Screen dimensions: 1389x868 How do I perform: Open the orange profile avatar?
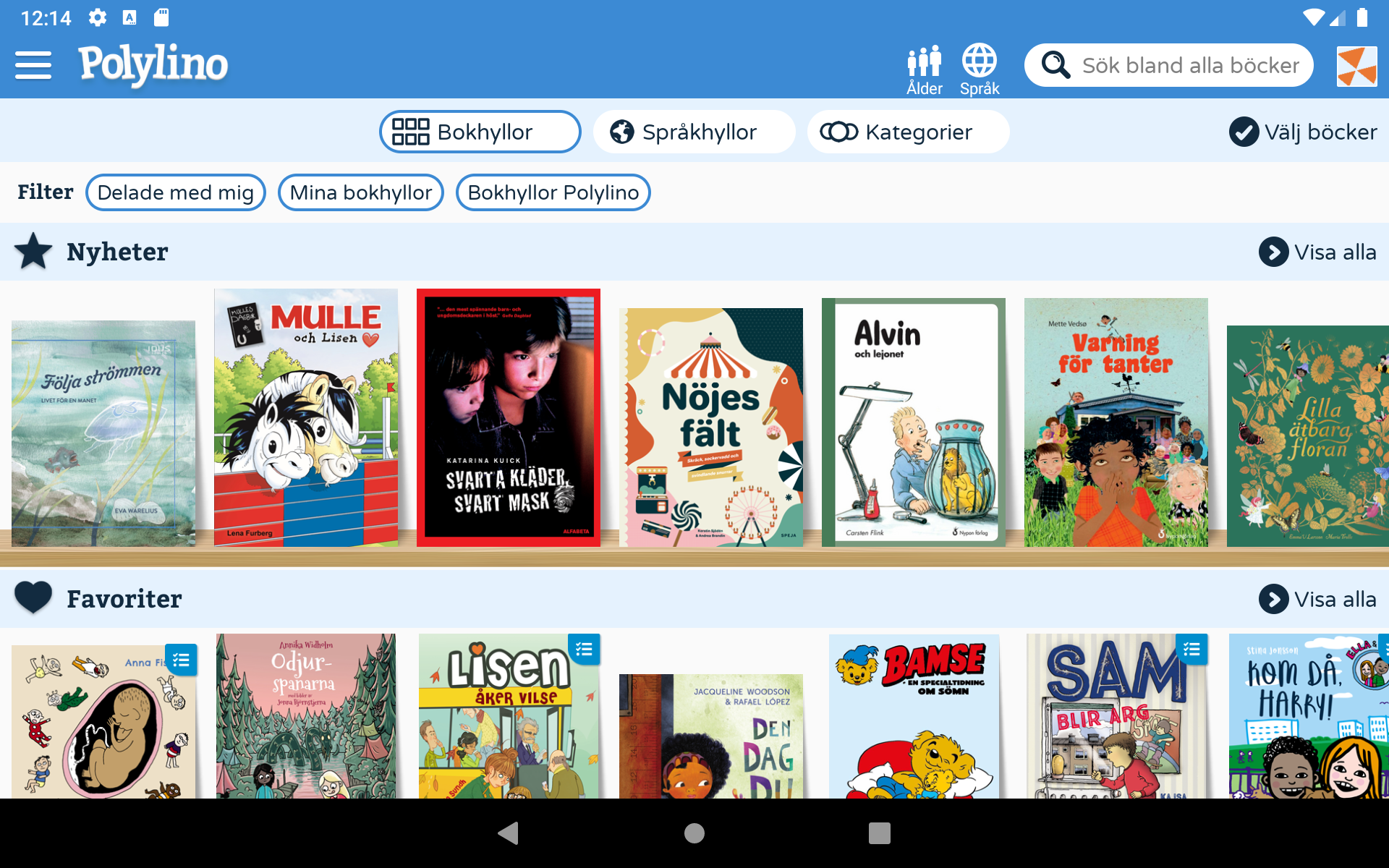point(1356,66)
